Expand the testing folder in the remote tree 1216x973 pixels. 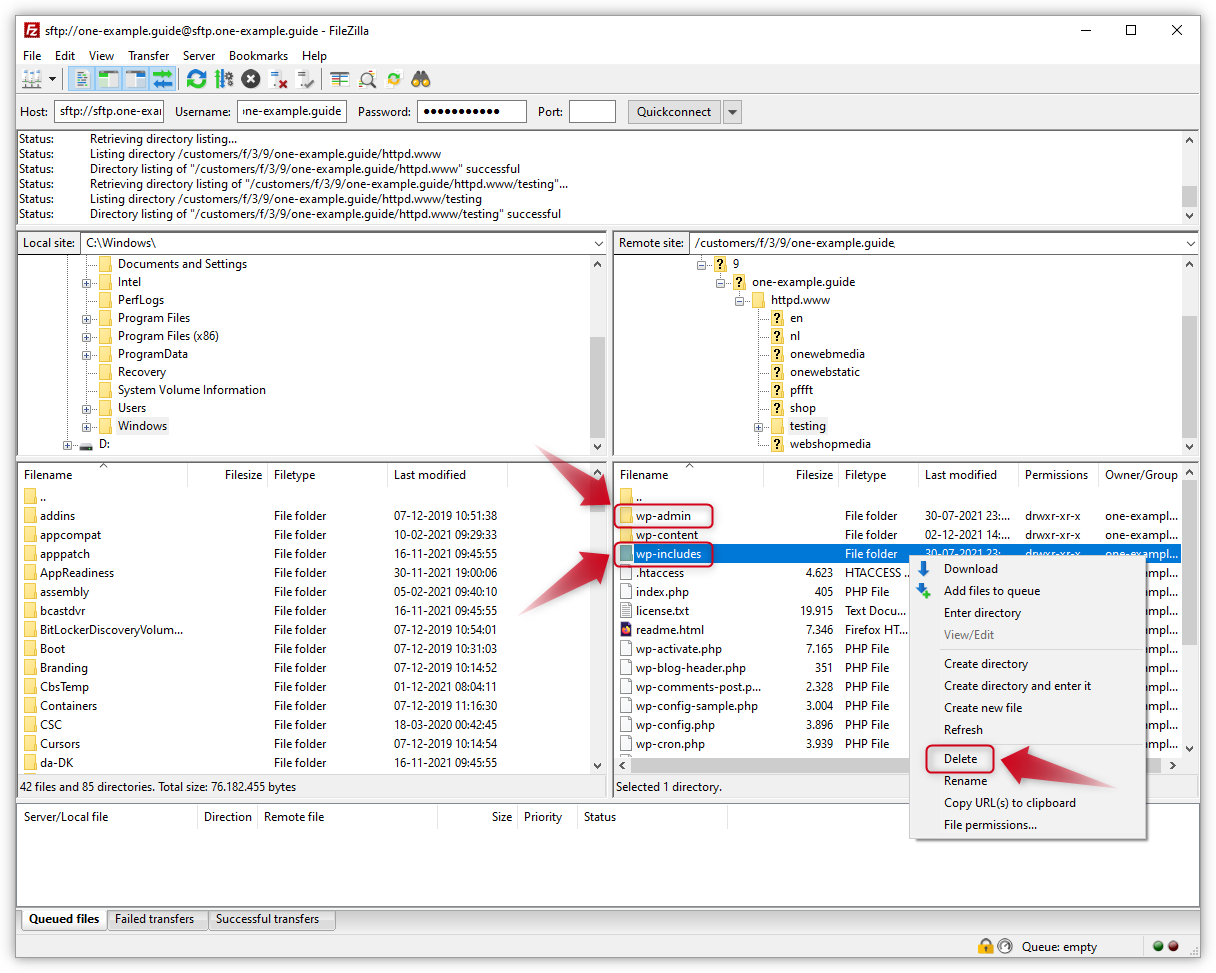[x=759, y=426]
